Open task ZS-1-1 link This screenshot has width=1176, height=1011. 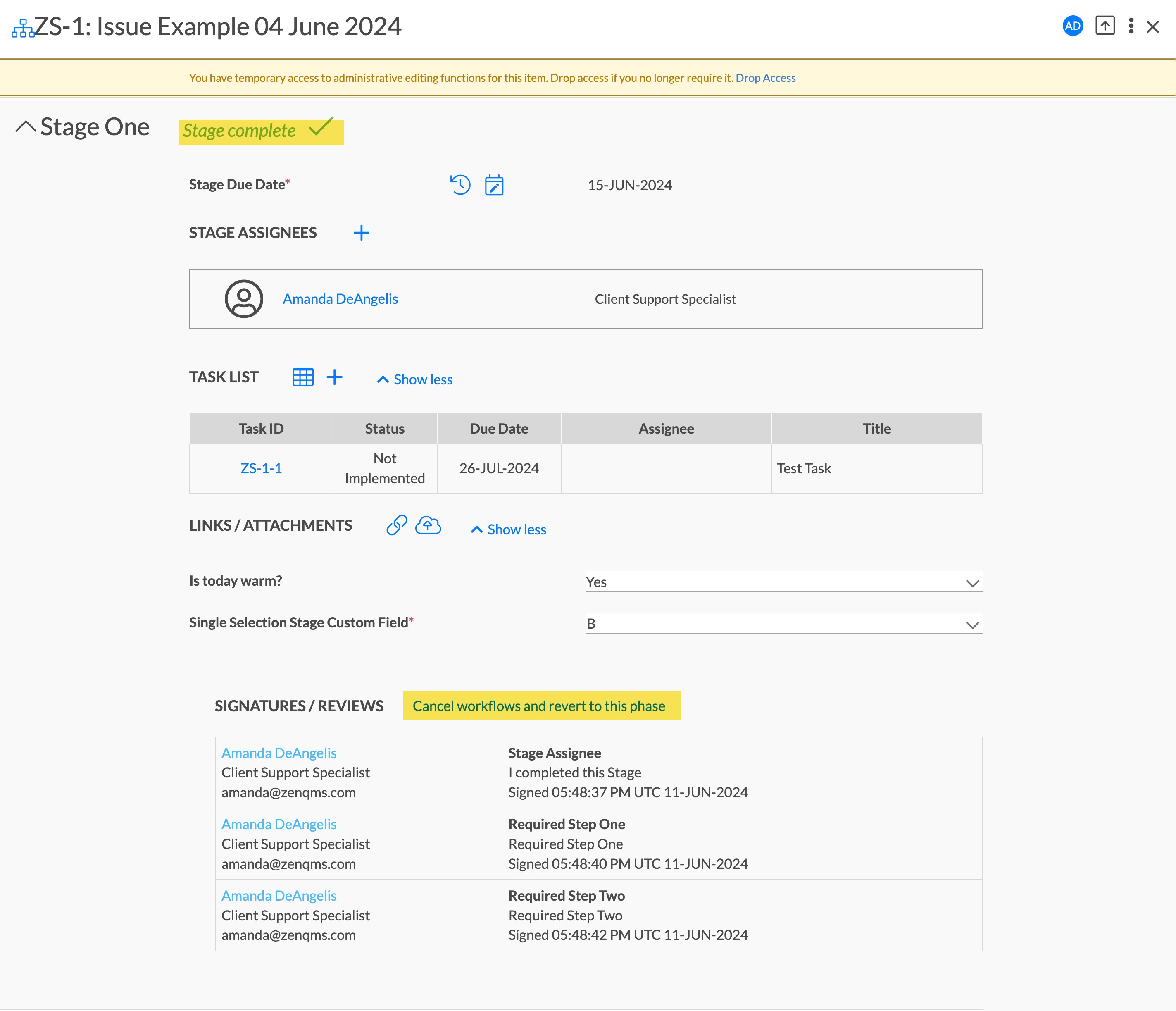[x=260, y=468]
